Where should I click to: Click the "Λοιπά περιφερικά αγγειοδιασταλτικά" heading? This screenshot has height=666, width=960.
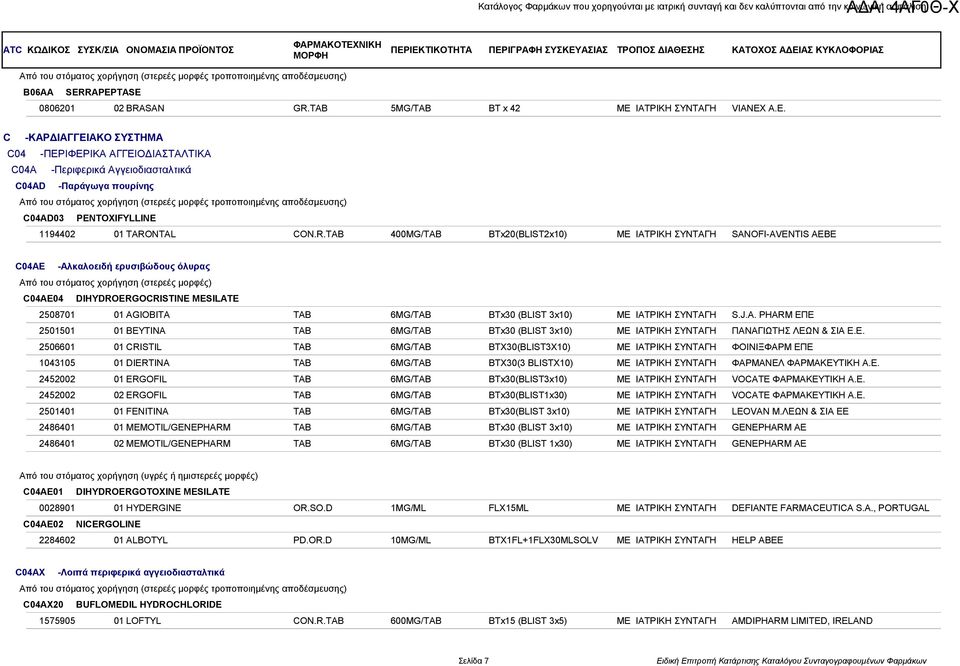click(x=141, y=573)
